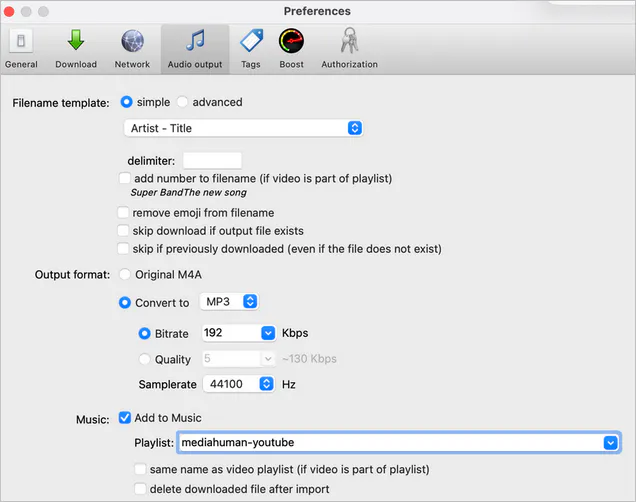Close the Preferences window with red button
The width and height of the screenshot is (636, 502).
[x=9, y=12]
